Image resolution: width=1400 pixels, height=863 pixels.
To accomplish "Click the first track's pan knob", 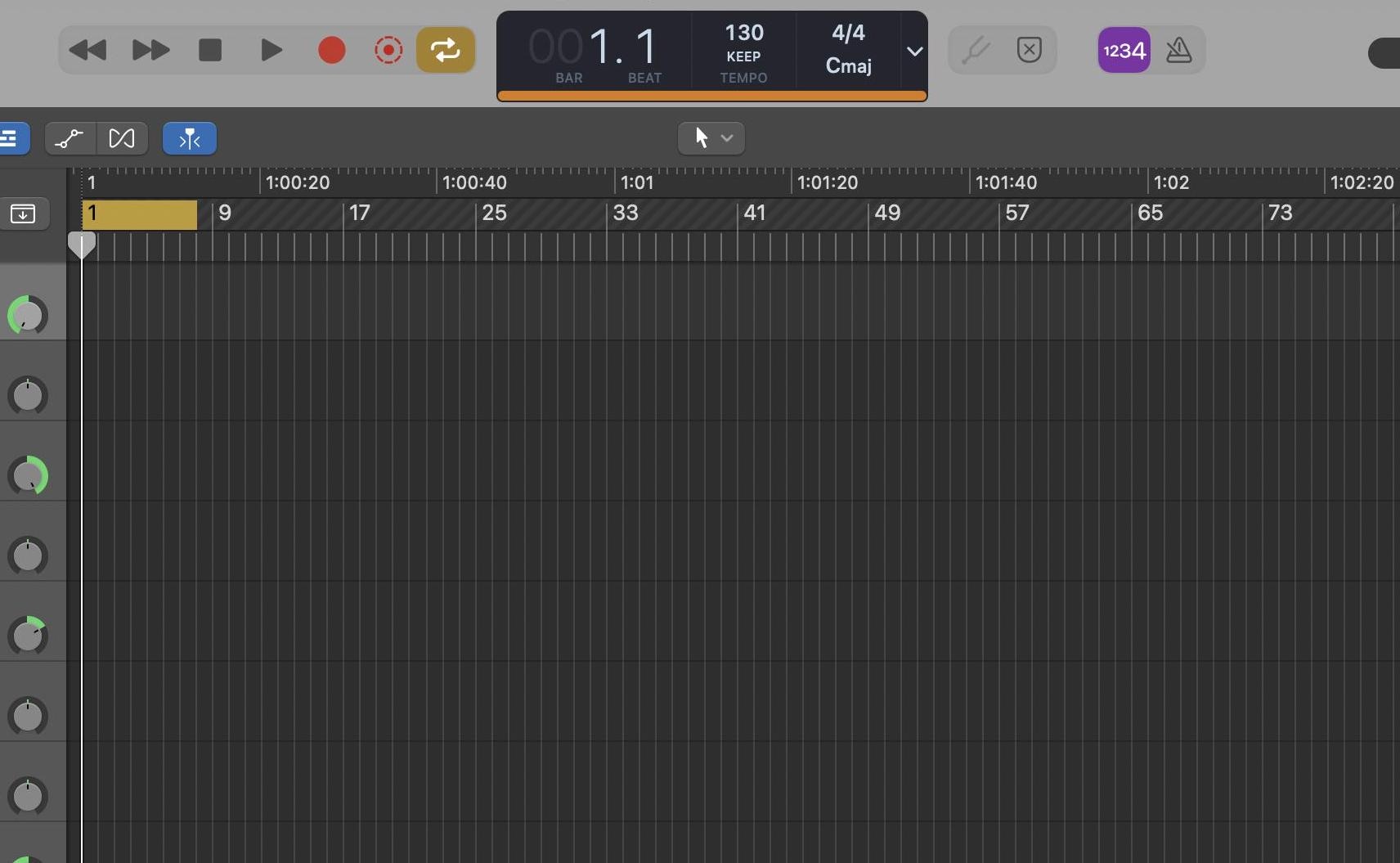I will (28, 315).
